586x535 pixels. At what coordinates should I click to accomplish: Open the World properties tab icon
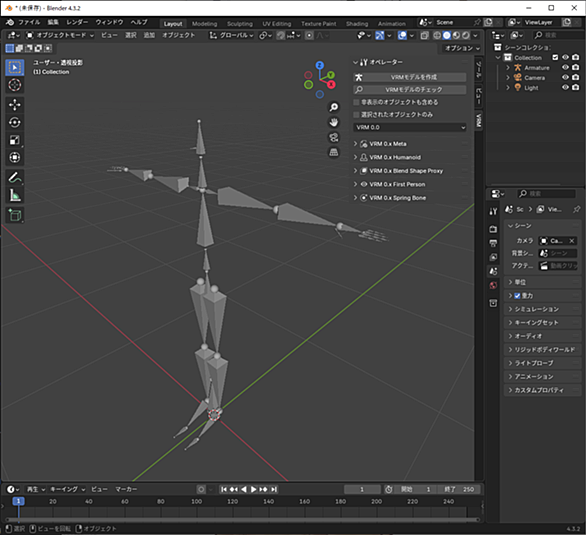coord(493,285)
